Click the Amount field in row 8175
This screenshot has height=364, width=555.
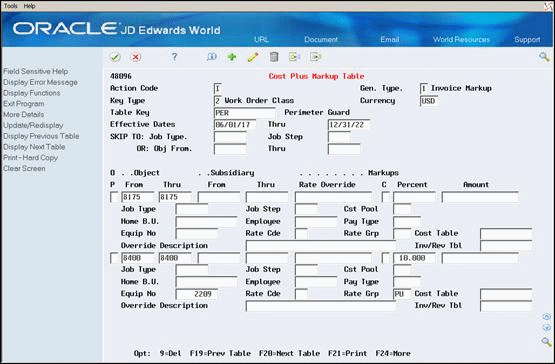[480, 197]
